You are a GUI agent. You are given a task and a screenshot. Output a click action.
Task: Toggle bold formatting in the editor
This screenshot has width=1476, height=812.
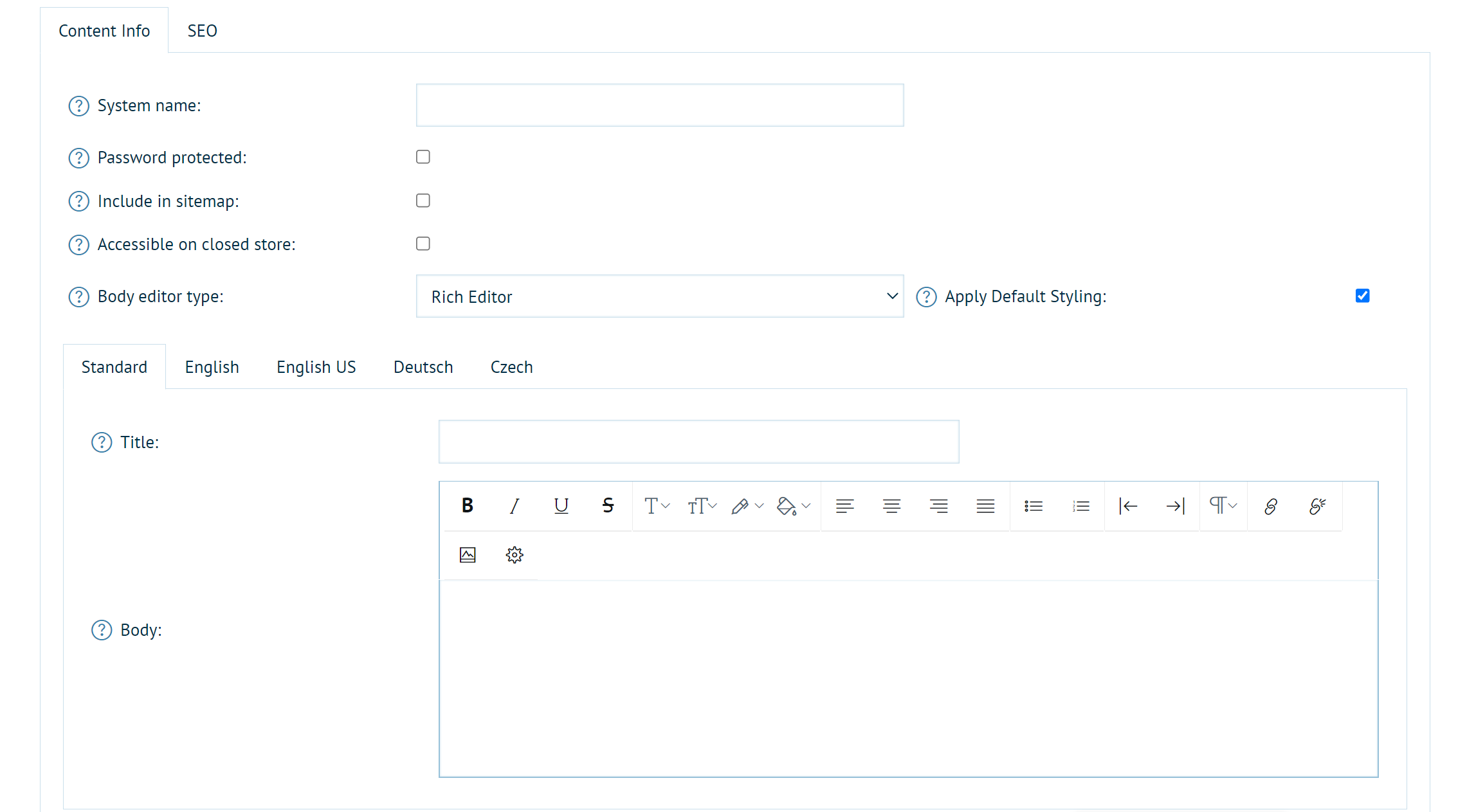point(468,506)
